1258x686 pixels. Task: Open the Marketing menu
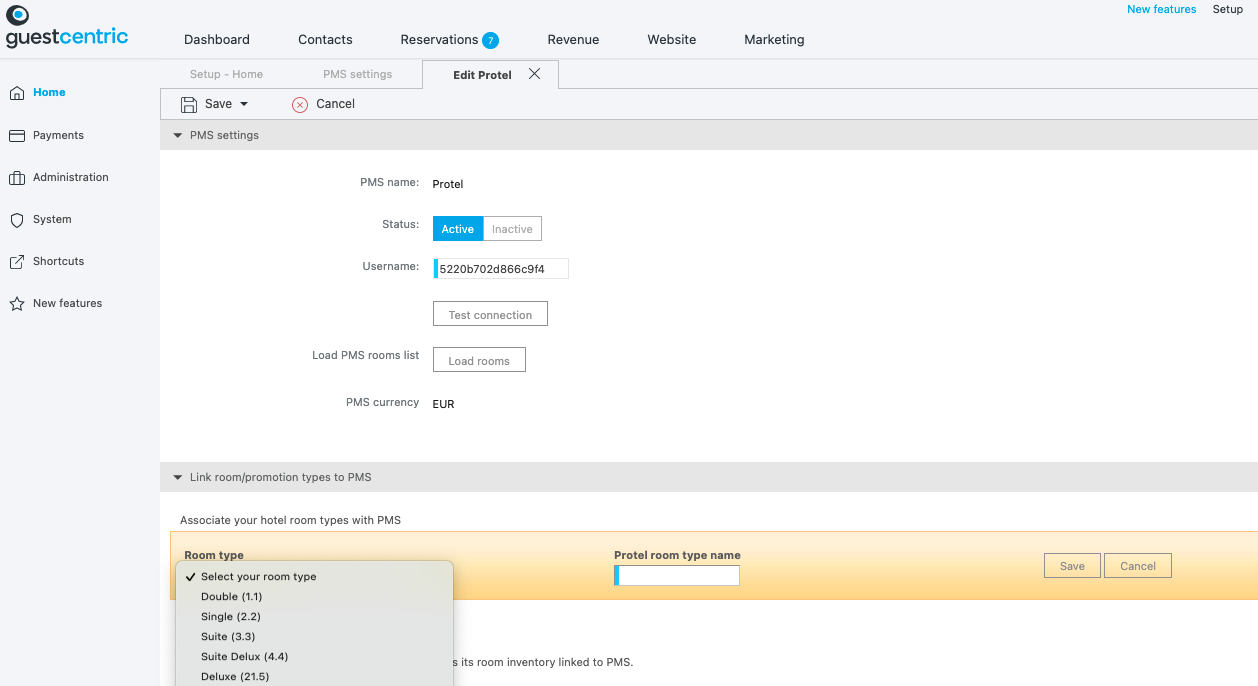point(774,40)
